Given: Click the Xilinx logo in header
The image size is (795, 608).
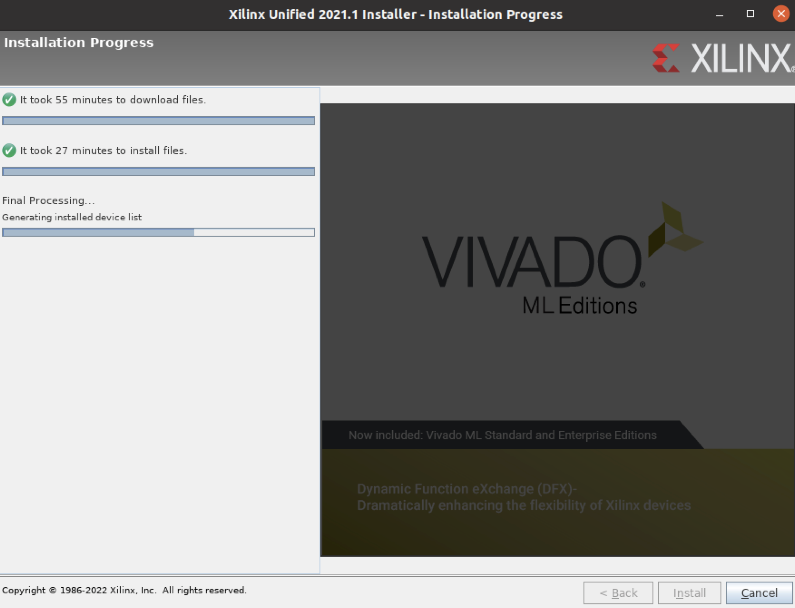Looking at the screenshot, I should pos(722,58).
